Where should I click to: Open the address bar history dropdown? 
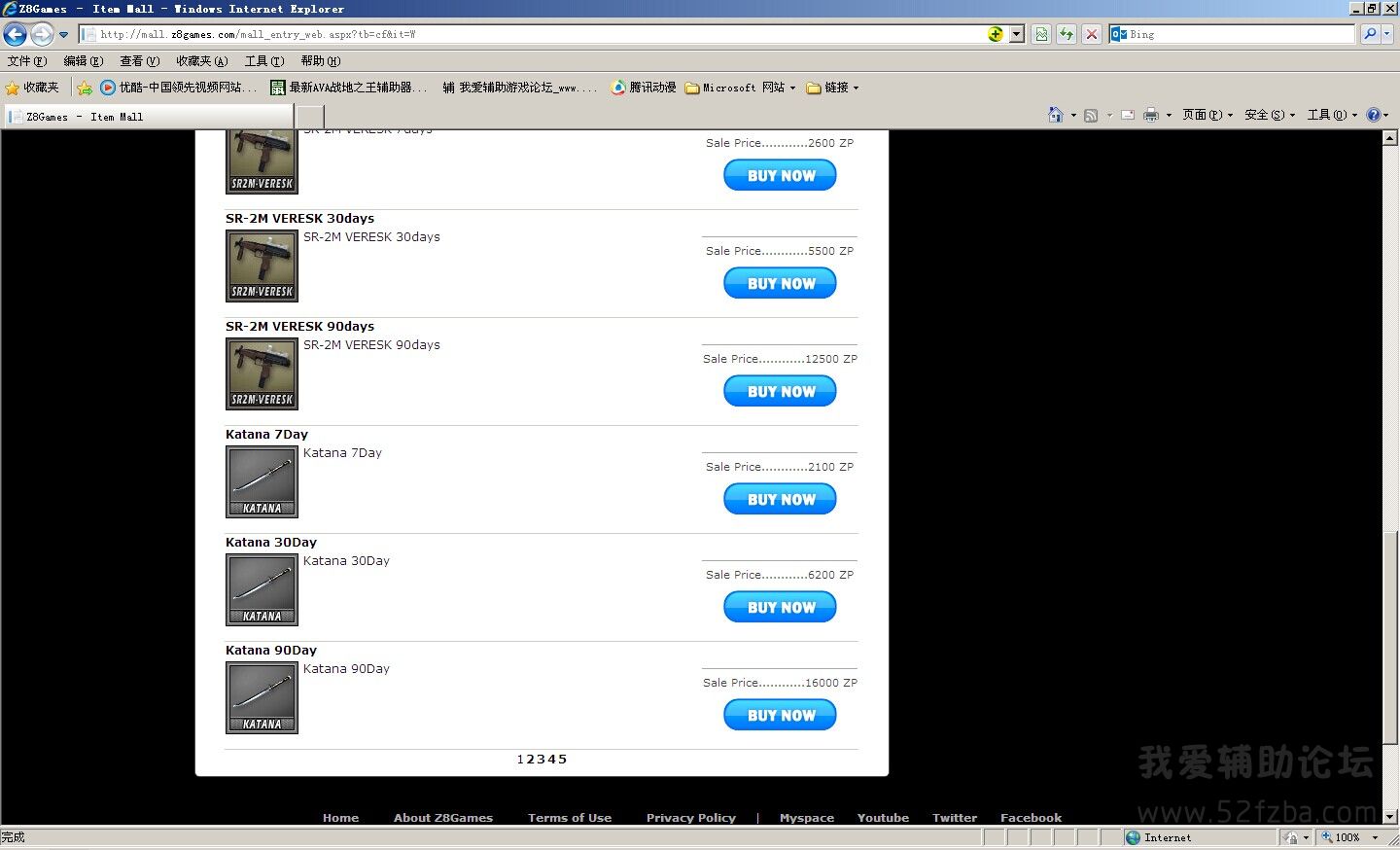pyautogui.click(x=1017, y=34)
